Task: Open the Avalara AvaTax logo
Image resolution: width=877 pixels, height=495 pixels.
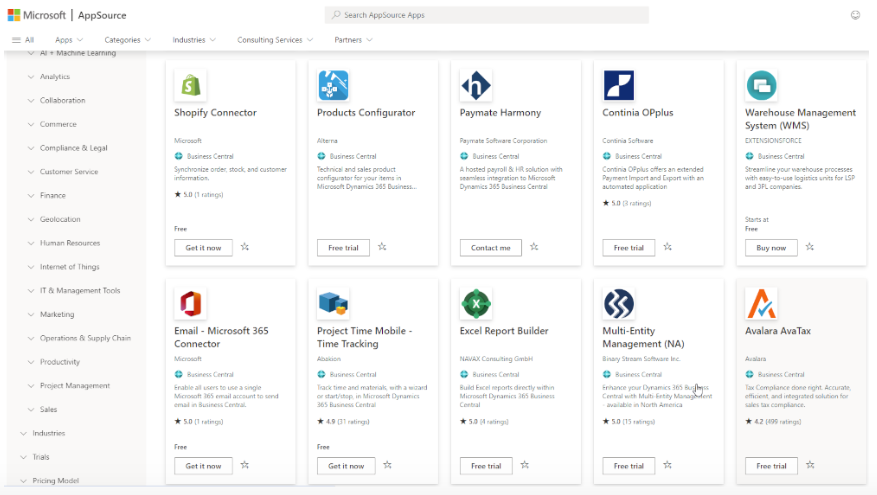Action: pos(761,303)
